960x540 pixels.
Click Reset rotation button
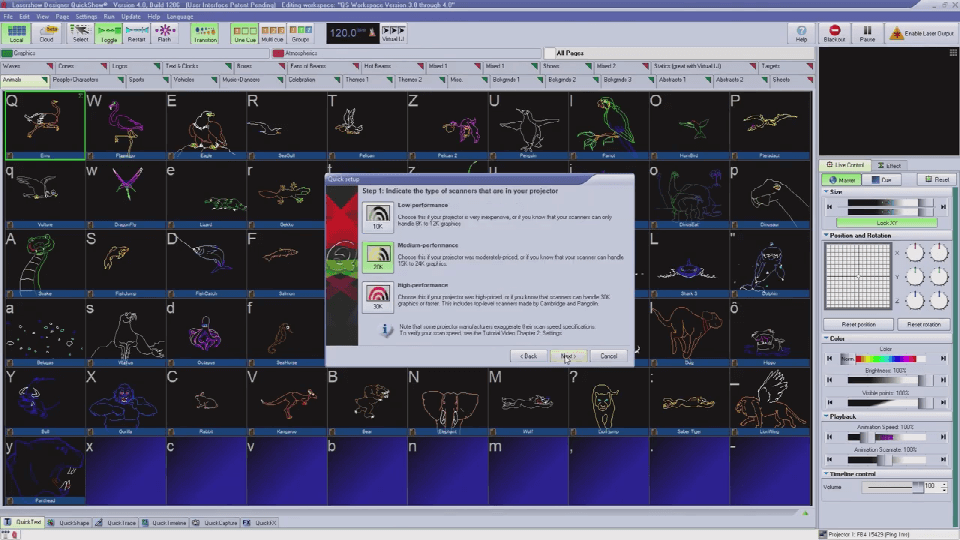tap(923, 324)
